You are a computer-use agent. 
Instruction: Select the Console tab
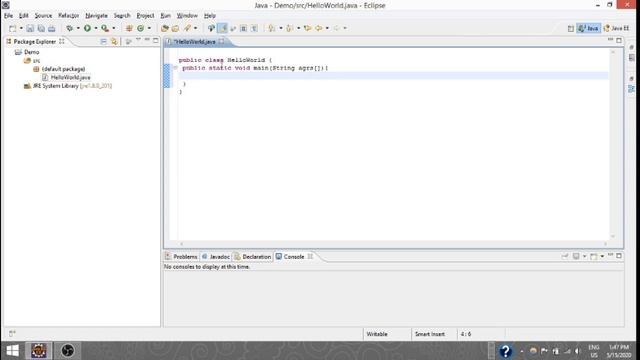coord(290,257)
